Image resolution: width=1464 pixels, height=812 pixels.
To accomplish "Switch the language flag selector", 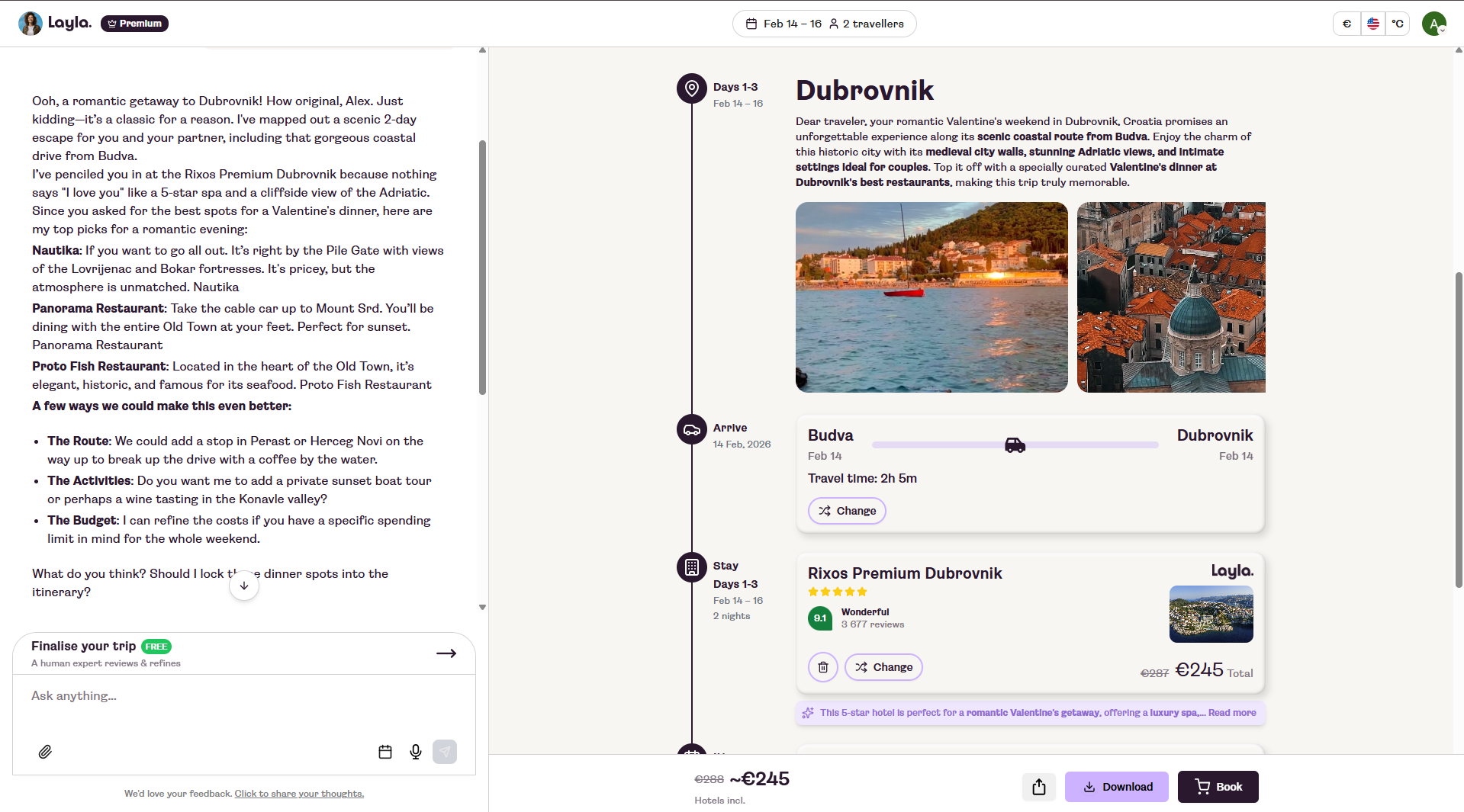I will point(1372,24).
